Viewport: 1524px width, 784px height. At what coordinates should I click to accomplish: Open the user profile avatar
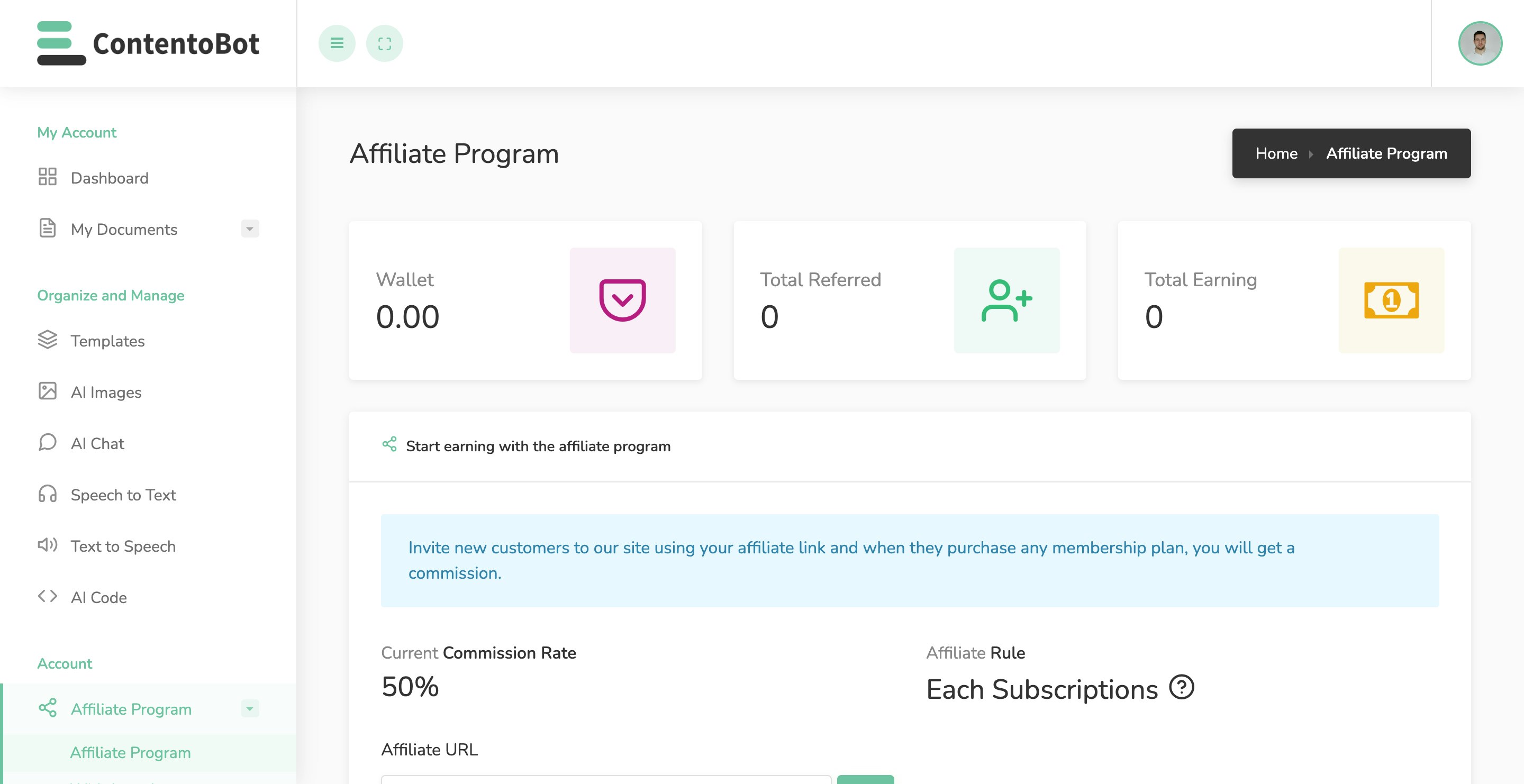click(x=1479, y=43)
